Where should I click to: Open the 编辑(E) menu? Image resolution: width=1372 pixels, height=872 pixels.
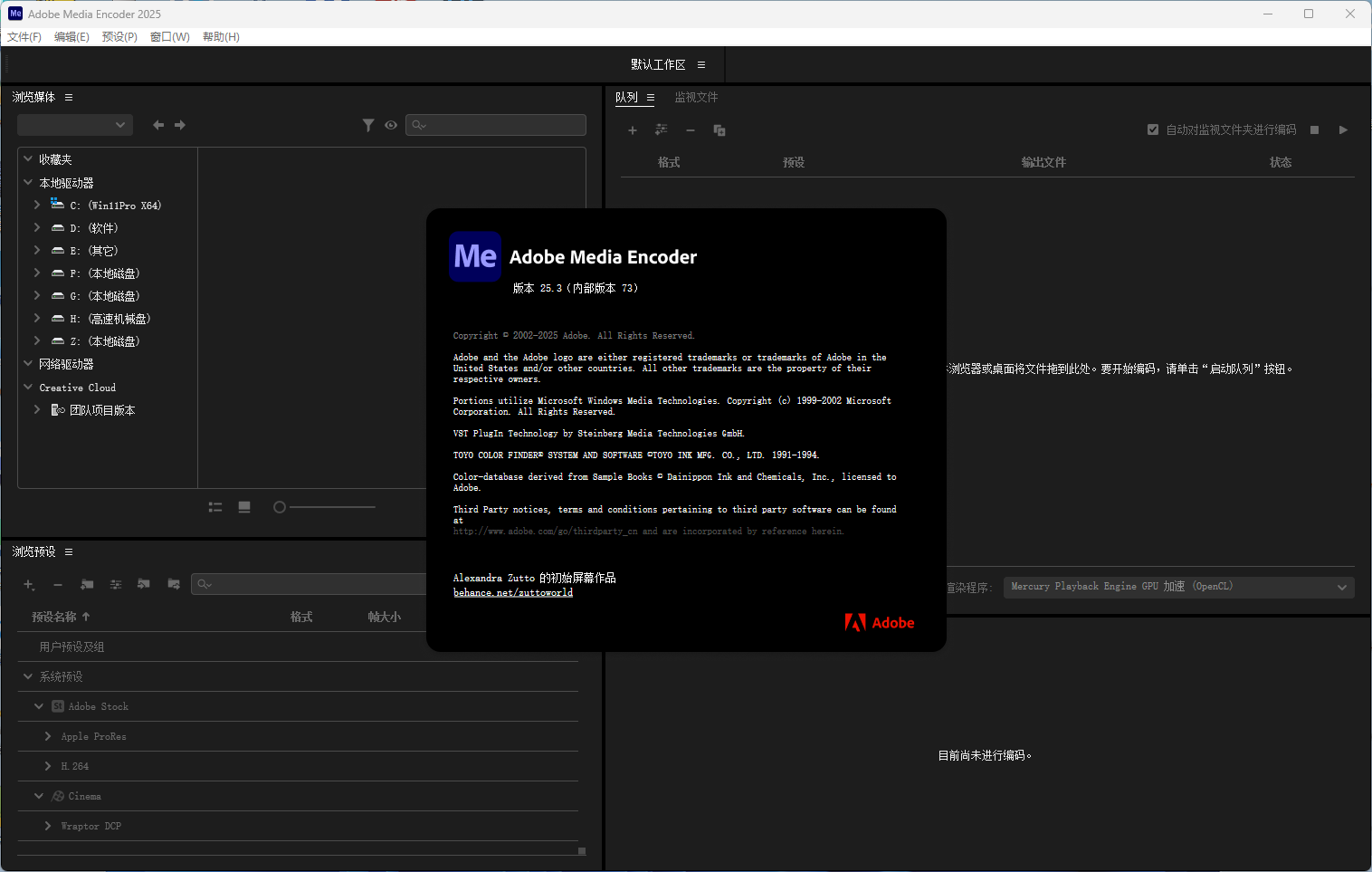[71, 37]
